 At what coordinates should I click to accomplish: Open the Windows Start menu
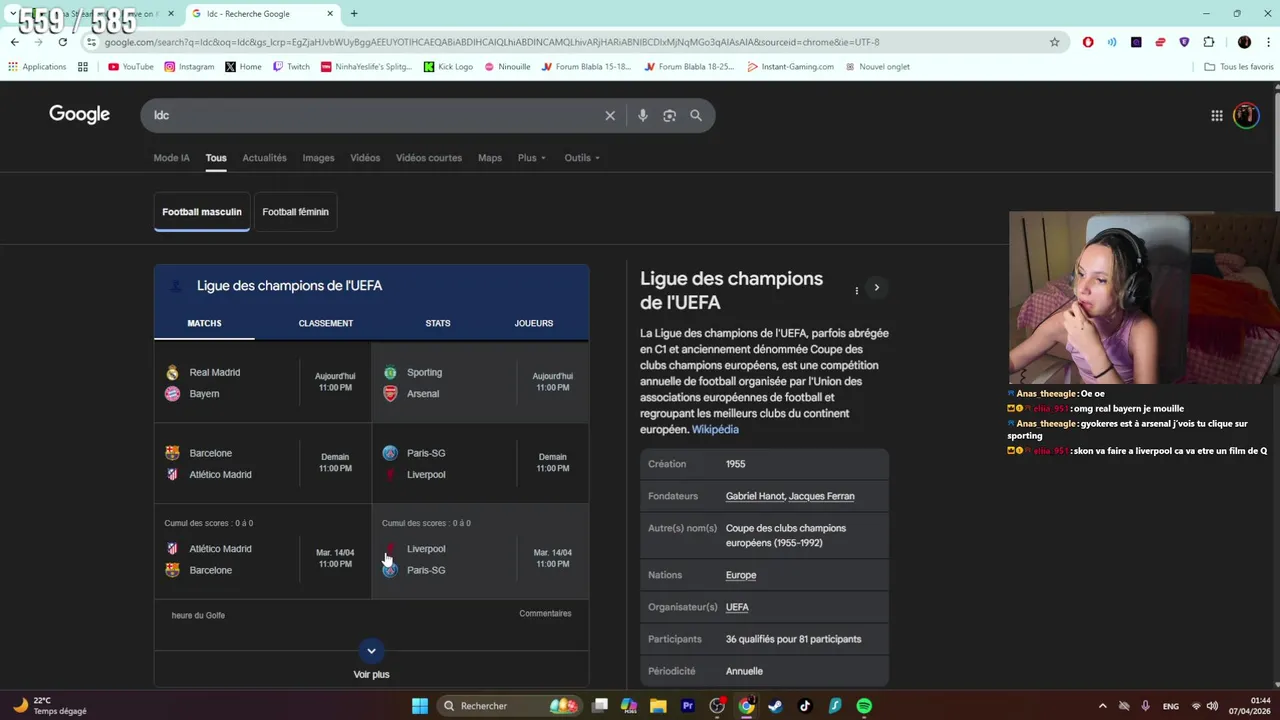pos(420,706)
